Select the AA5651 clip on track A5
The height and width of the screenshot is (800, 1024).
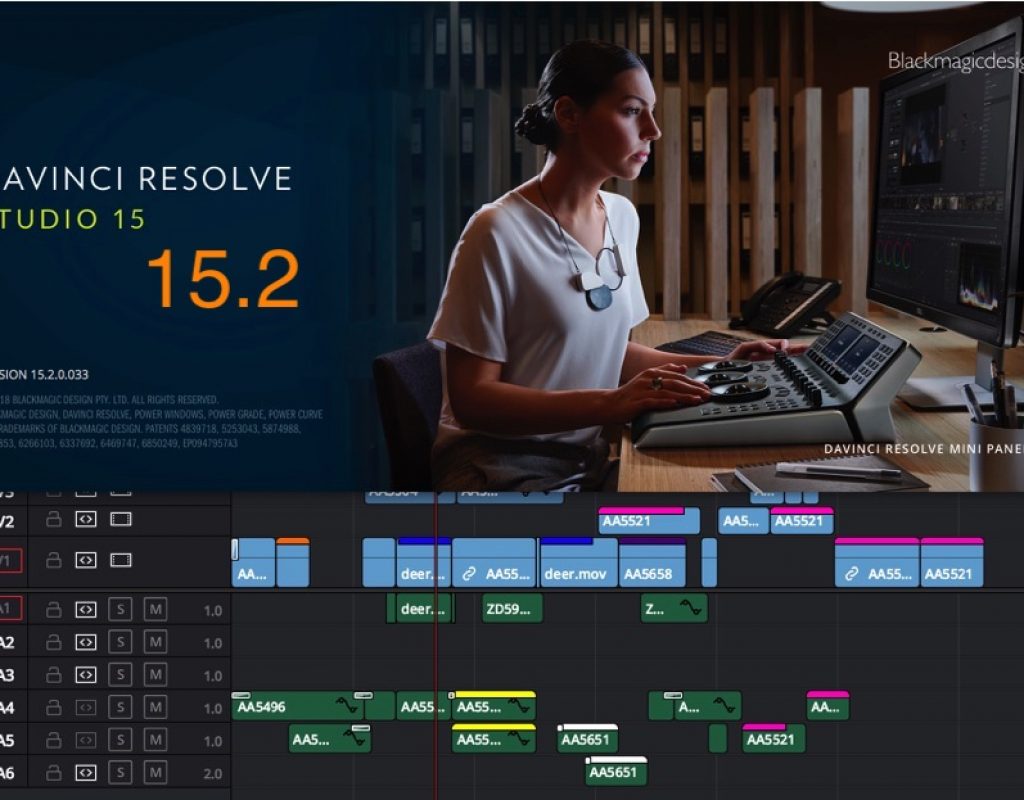(x=587, y=739)
